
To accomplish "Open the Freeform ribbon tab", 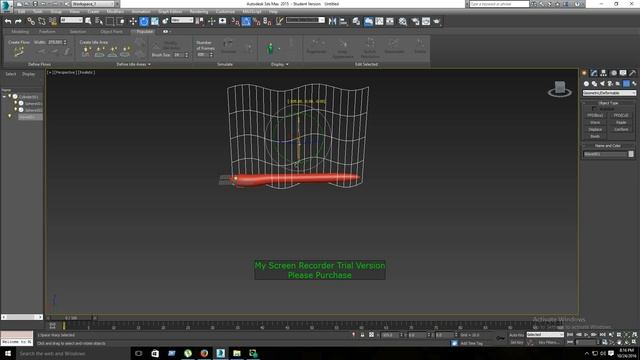I will [47, 31].
